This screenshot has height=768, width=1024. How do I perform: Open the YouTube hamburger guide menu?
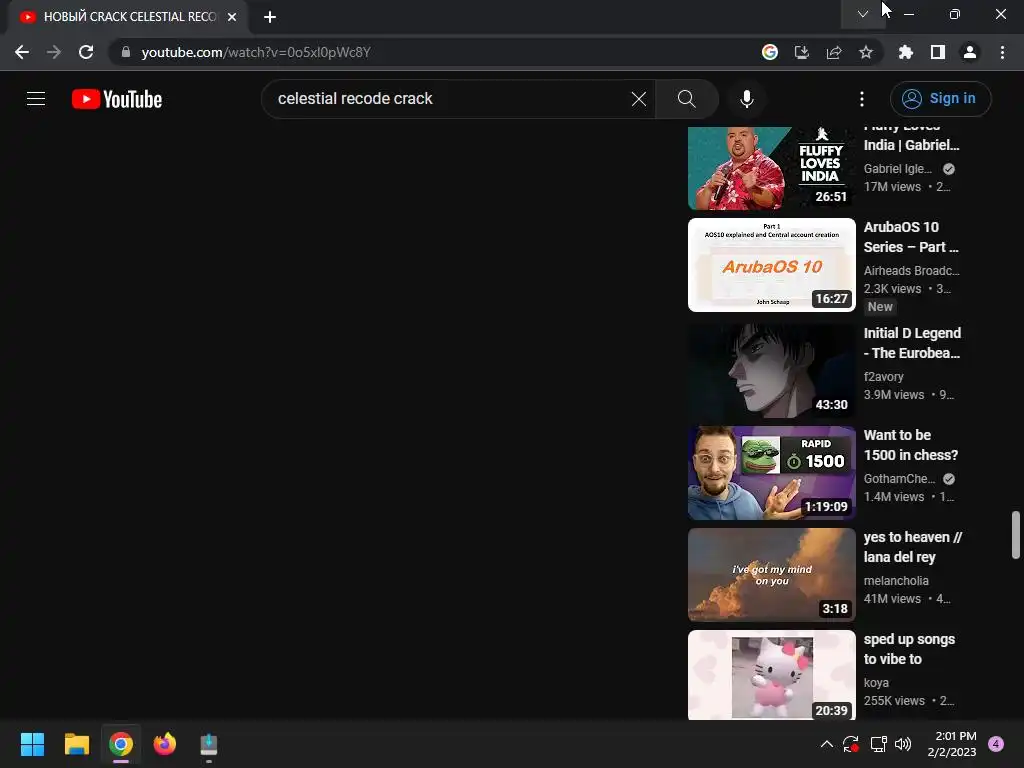click(36, 99)
